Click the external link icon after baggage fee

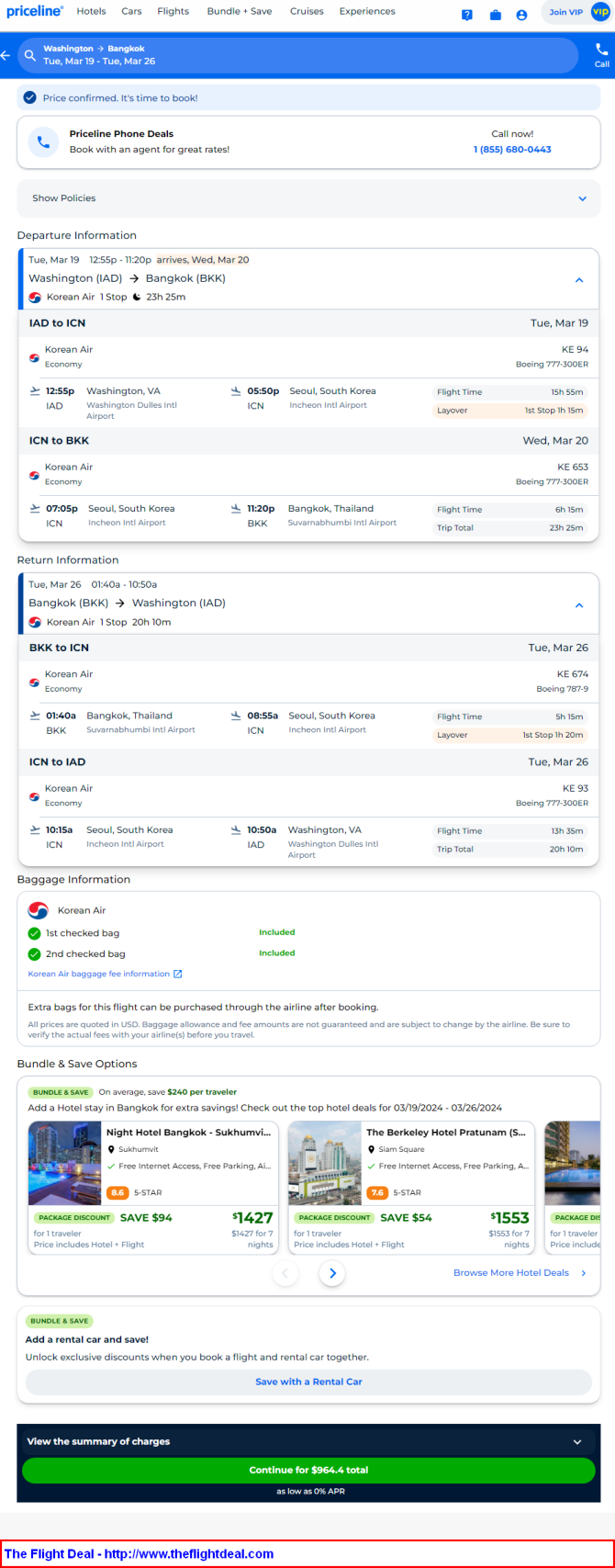(x=178, y=974)
